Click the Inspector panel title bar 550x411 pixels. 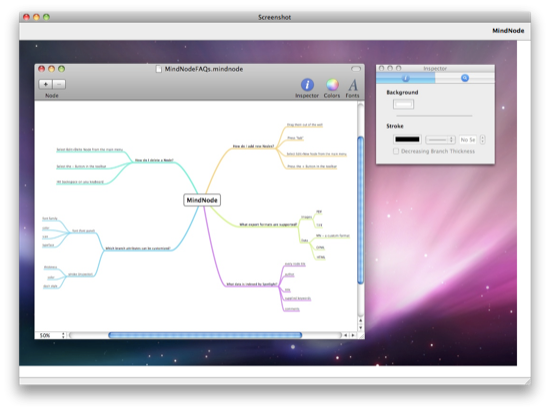coord(435,68)
